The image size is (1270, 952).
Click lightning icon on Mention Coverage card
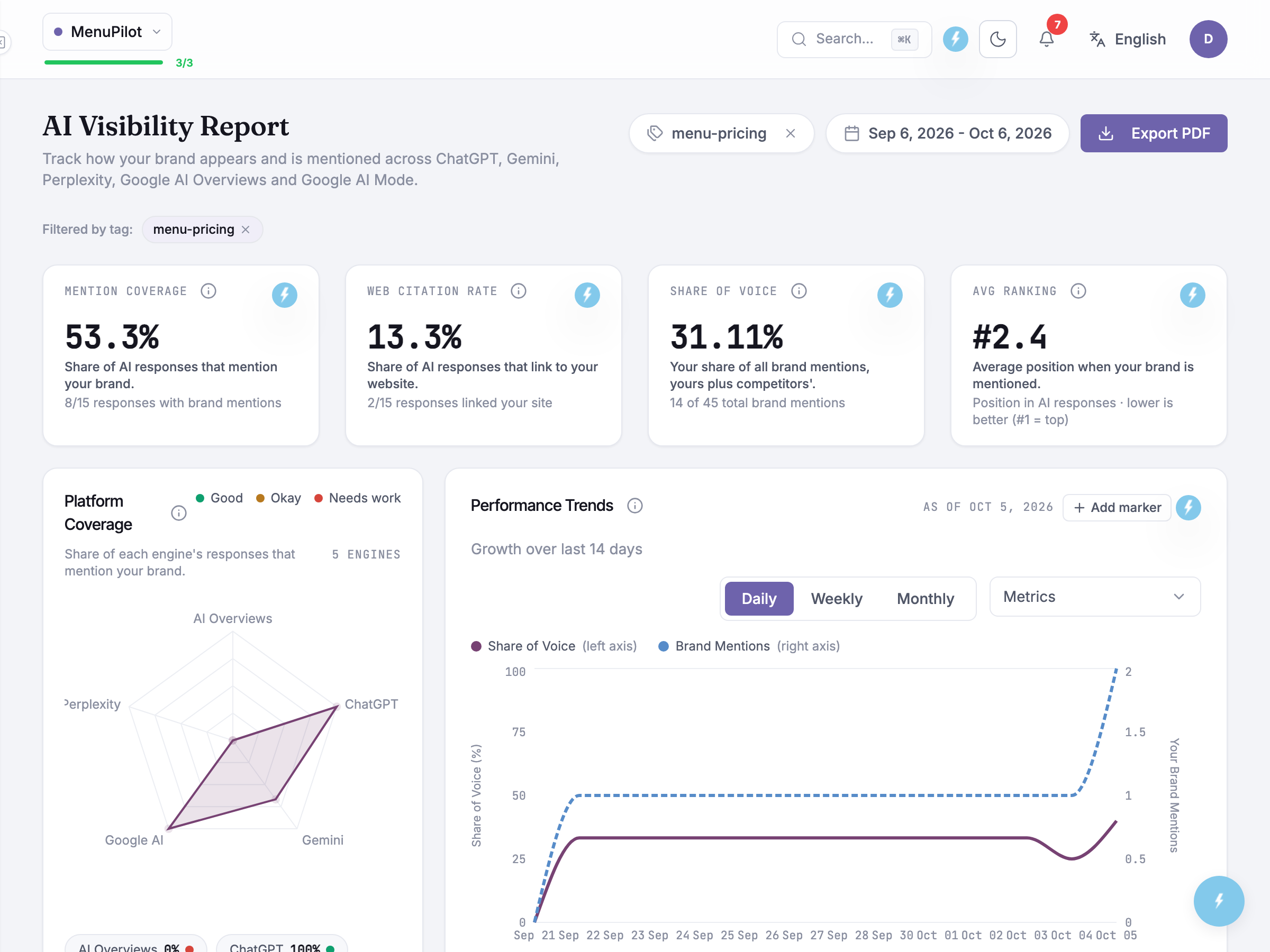(x=284, y=295)
